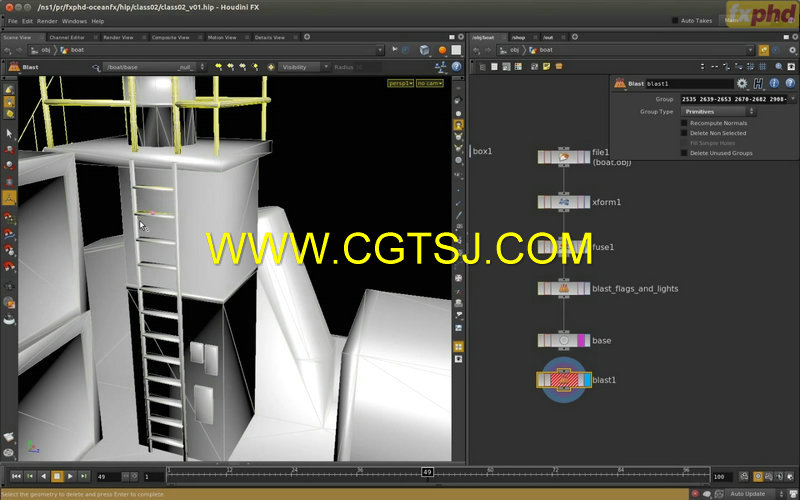Screen dimensions: 800x500
Task: Show node info with the i icon
Action: tap(774, 83)
